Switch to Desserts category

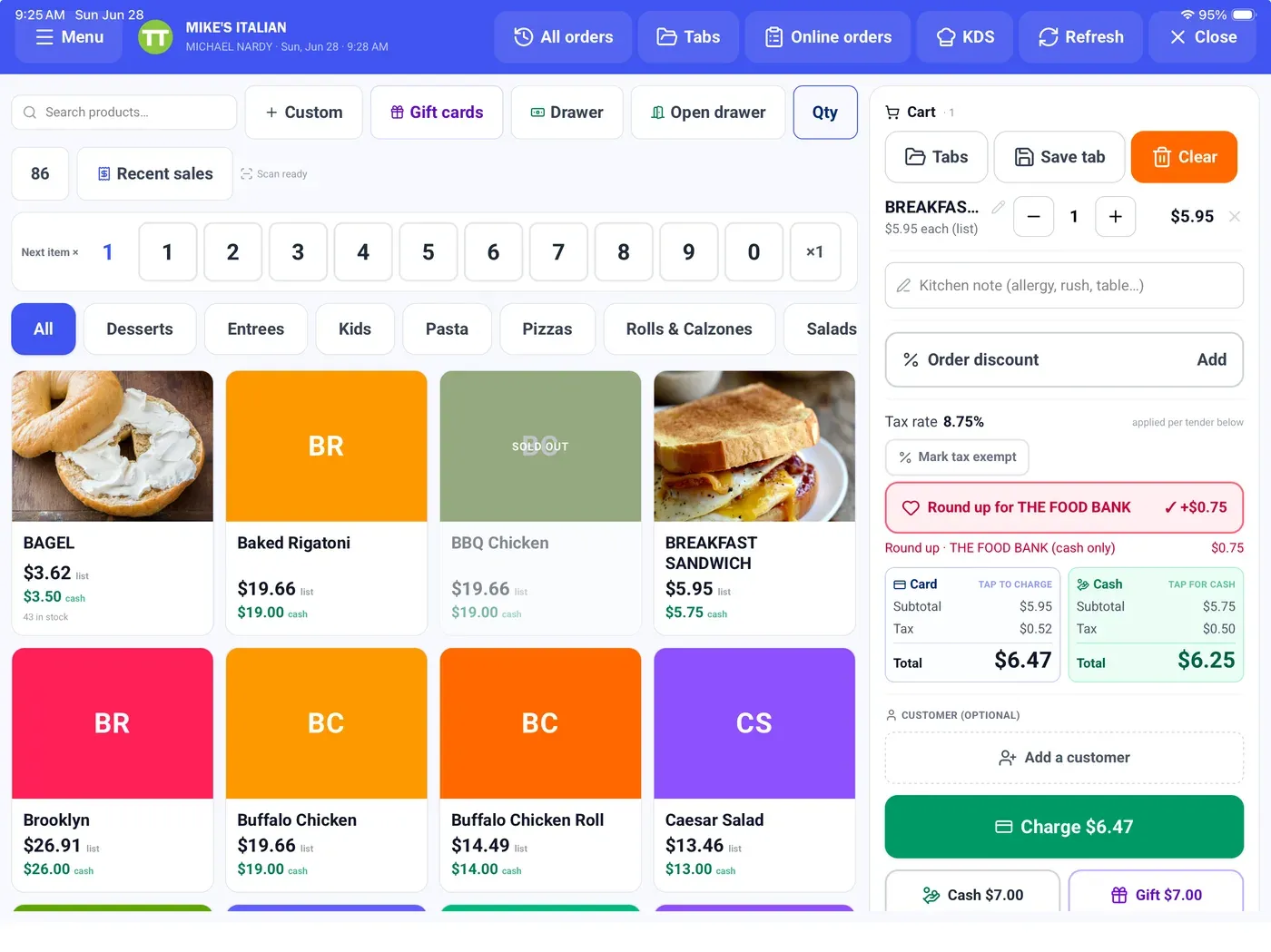tap(140, 329)
